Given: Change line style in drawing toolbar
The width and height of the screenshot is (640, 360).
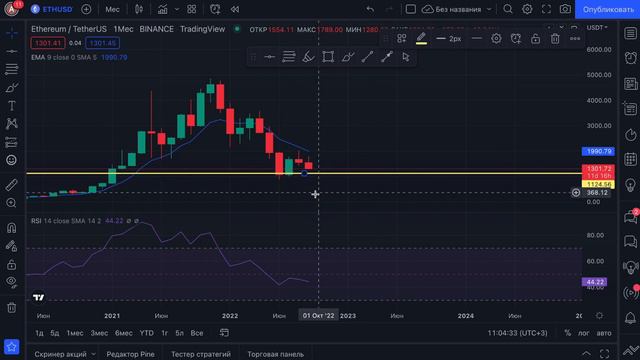Looking at the screenshot, I should point(476,38).
